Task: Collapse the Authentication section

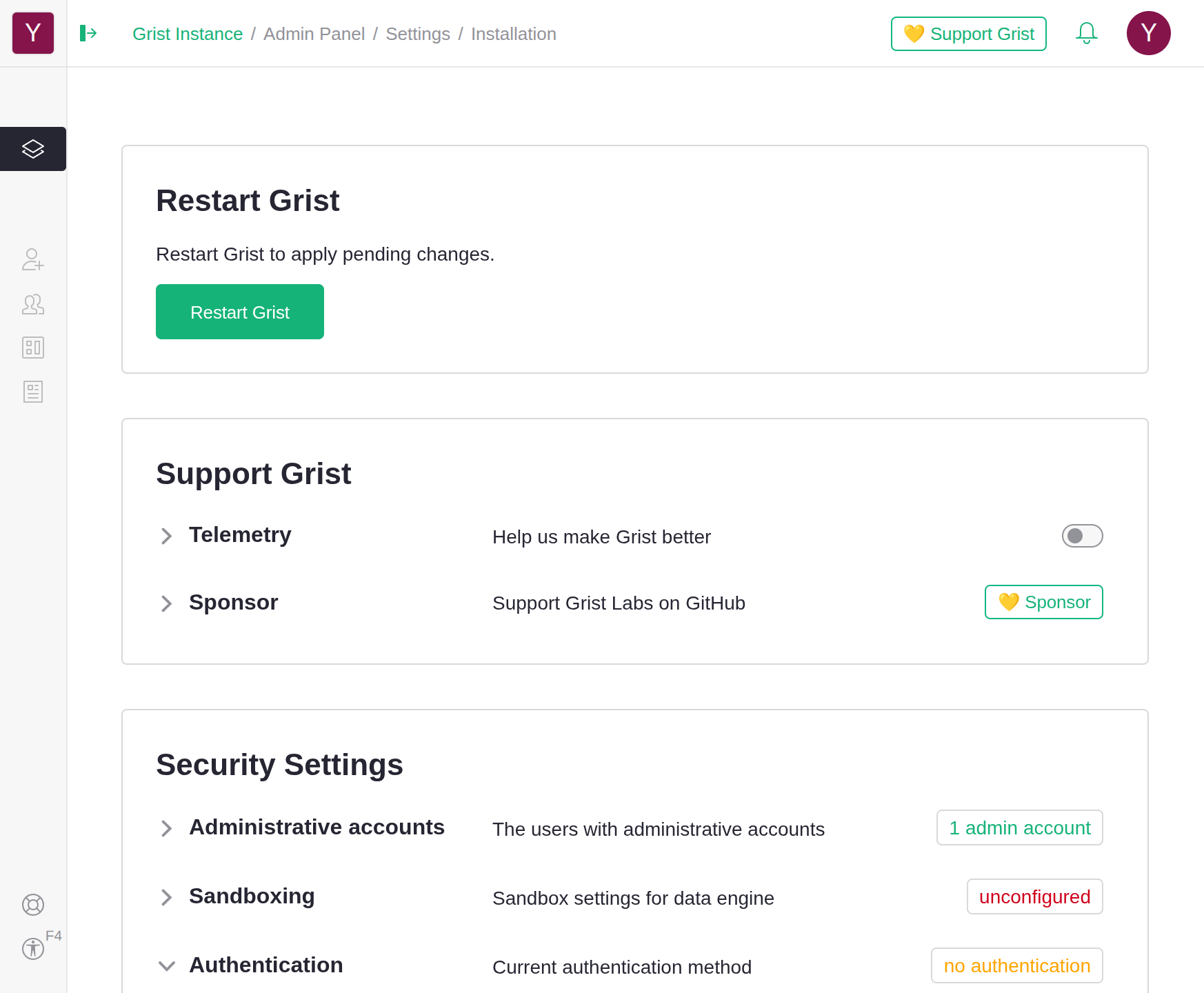Action: [166, 966]
